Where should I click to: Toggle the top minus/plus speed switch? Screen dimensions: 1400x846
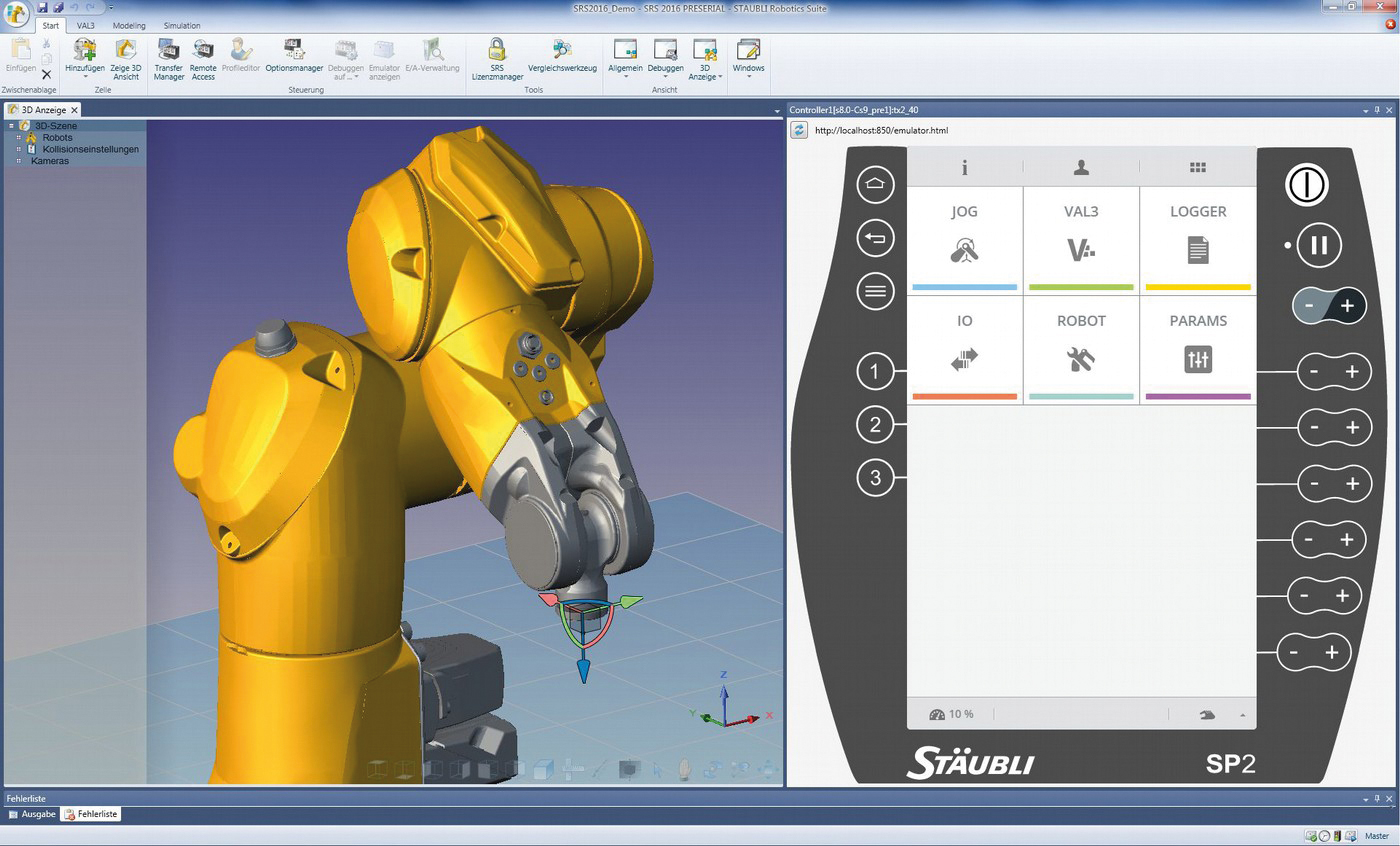tap(1329, 306)
